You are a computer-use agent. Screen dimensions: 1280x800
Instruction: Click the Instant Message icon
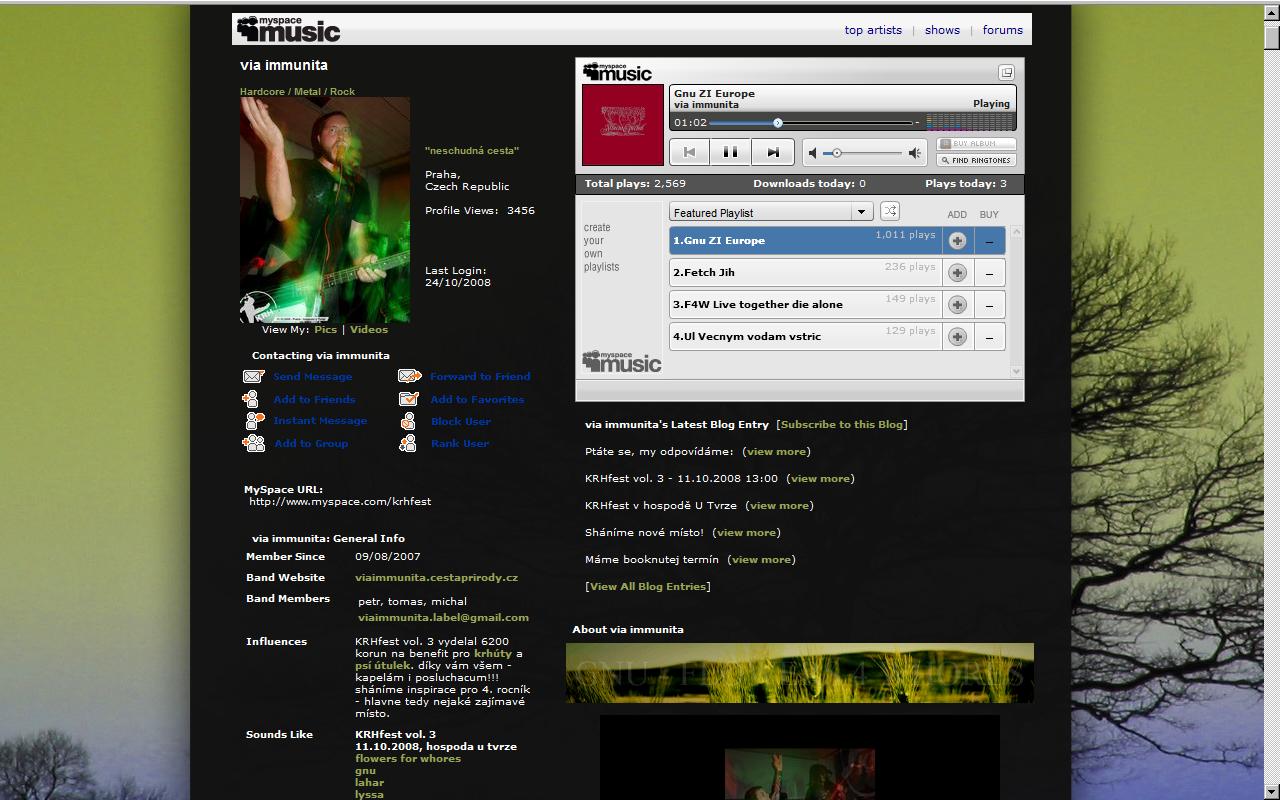click(x=254, y=421)
